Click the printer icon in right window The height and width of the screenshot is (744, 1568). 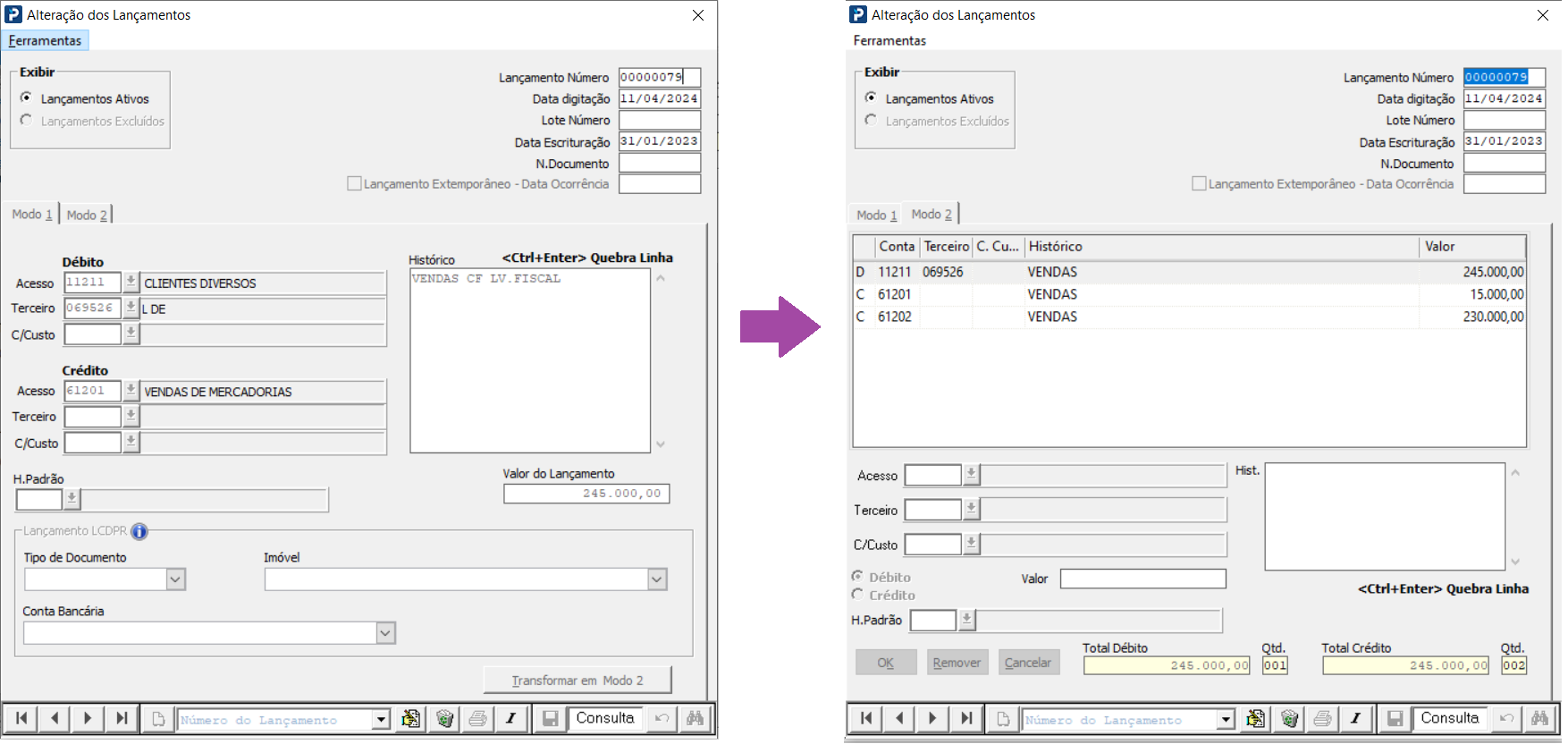1323,719
